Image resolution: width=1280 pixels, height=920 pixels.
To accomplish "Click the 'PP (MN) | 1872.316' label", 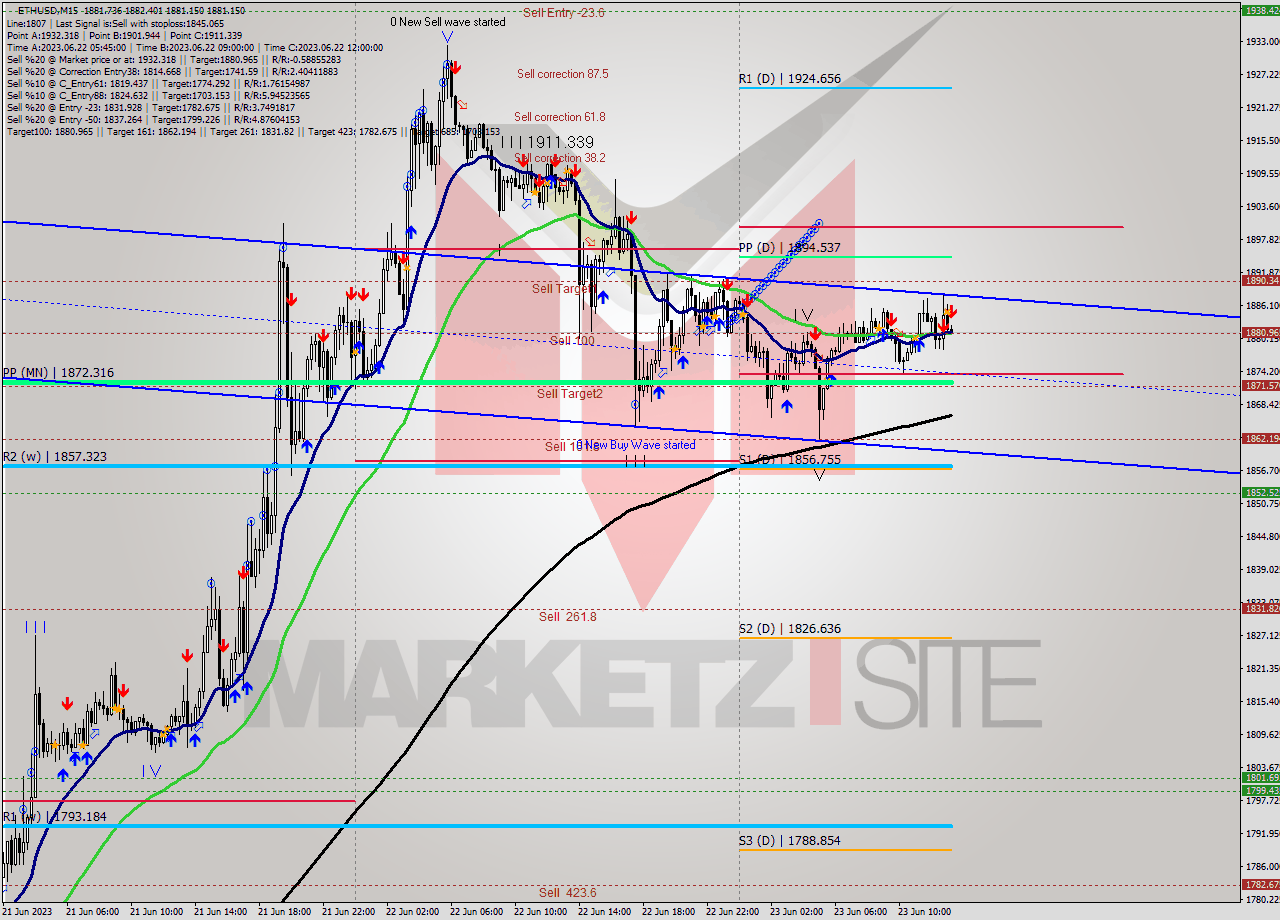I will [x=58, y=373].
